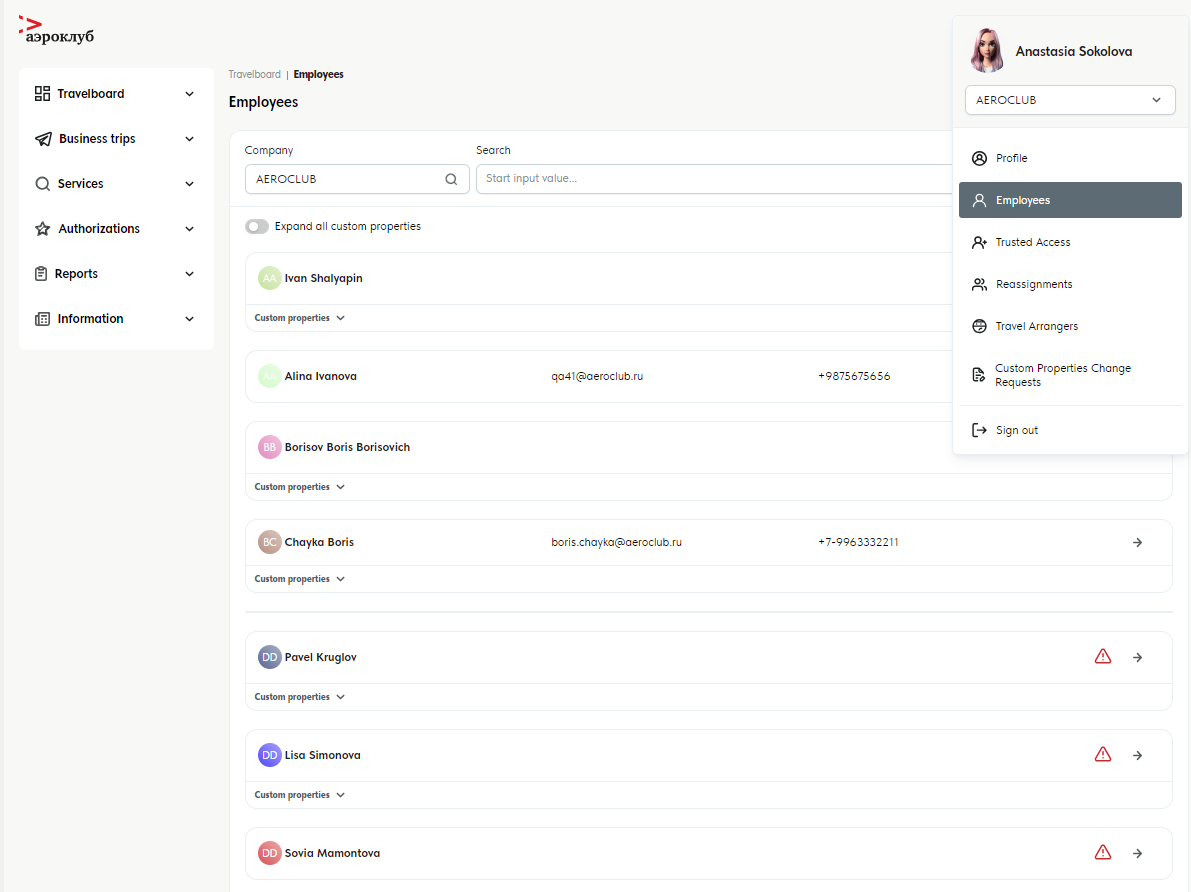Click the Trusted Access icon
This screenshot has height=892, width=1191.
pos(978,242)
